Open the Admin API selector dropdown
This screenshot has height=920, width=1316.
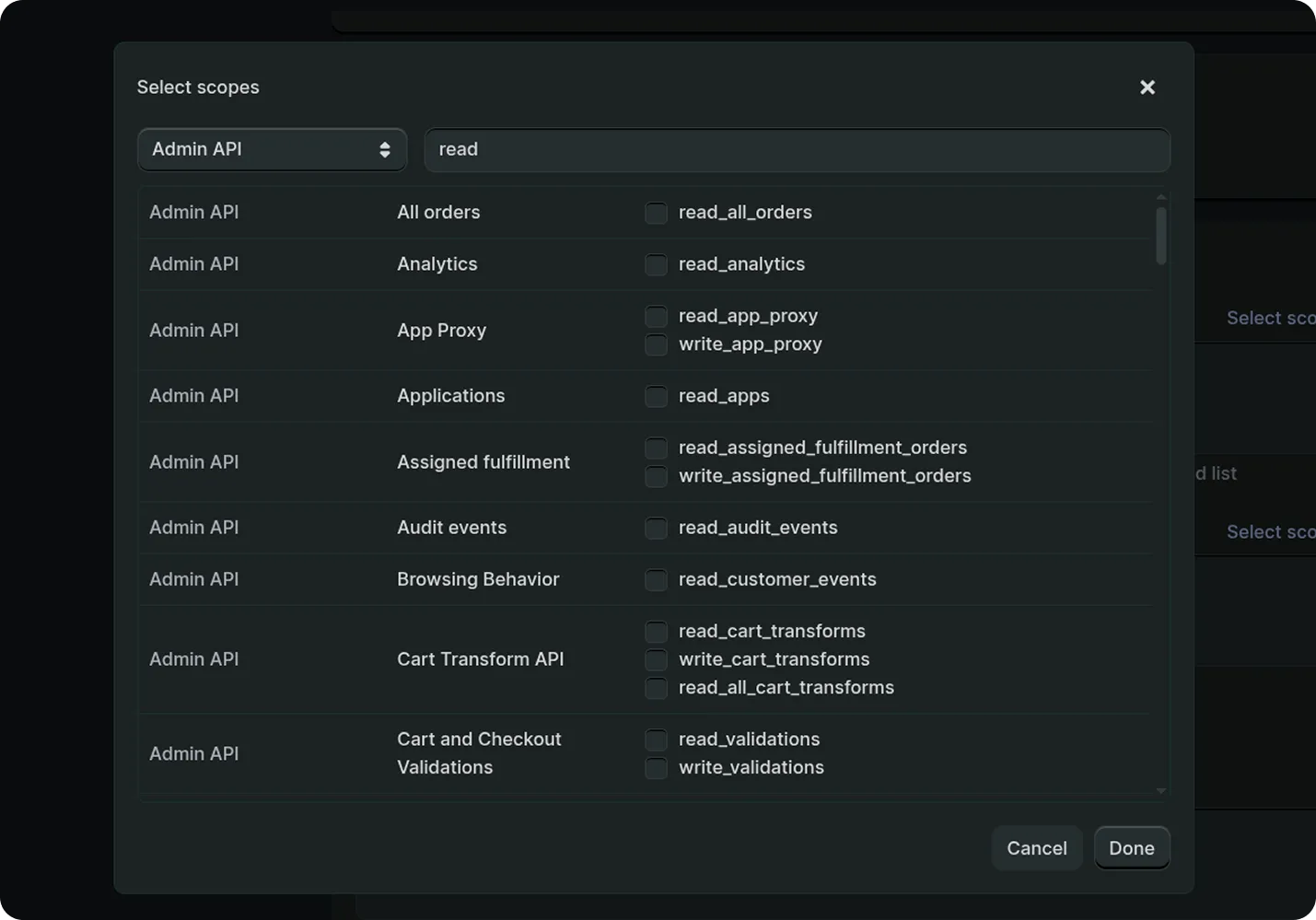pyautogui.click(x=272, y=149)
